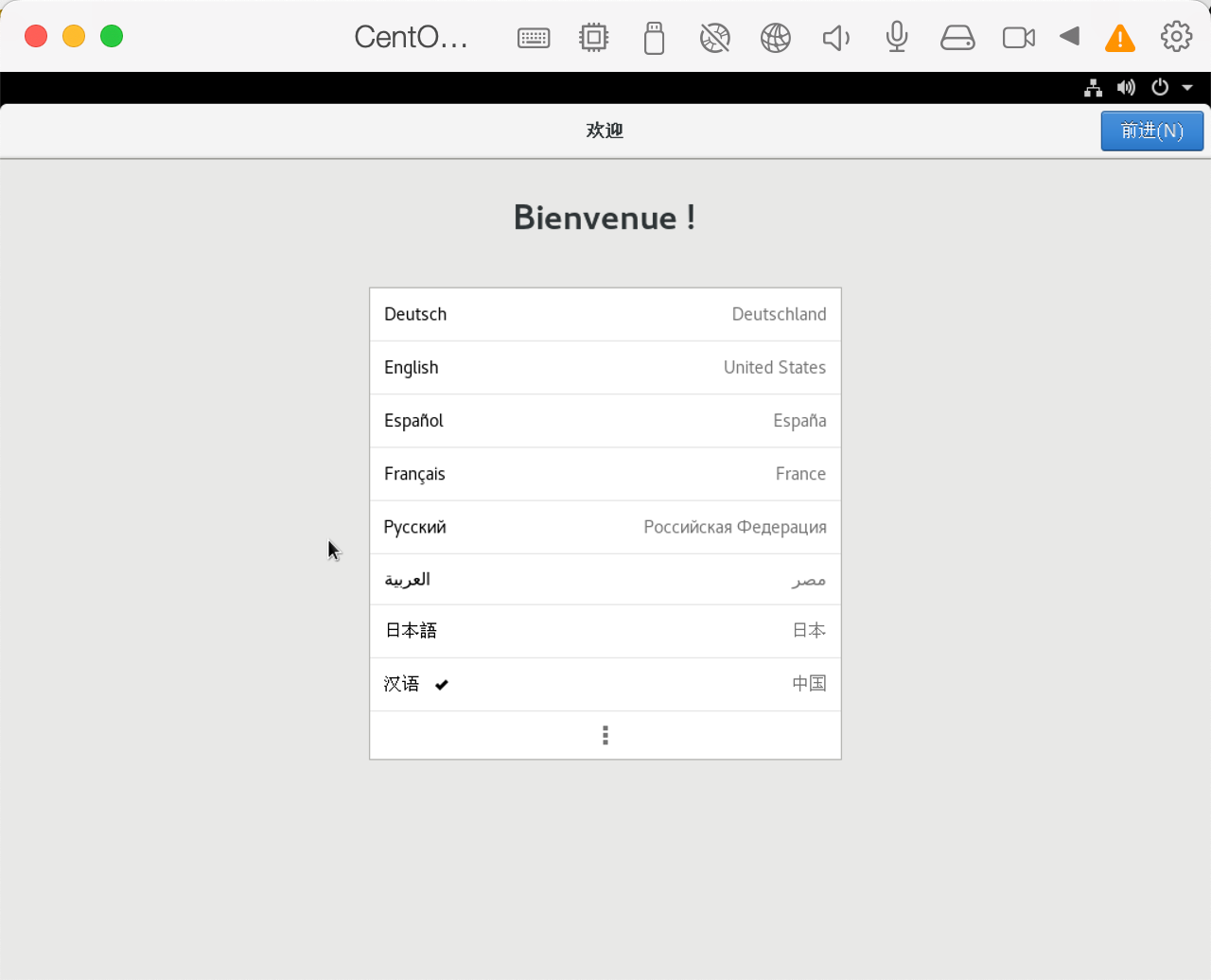Toggle the VM speaker sound icon

(836, 38)
